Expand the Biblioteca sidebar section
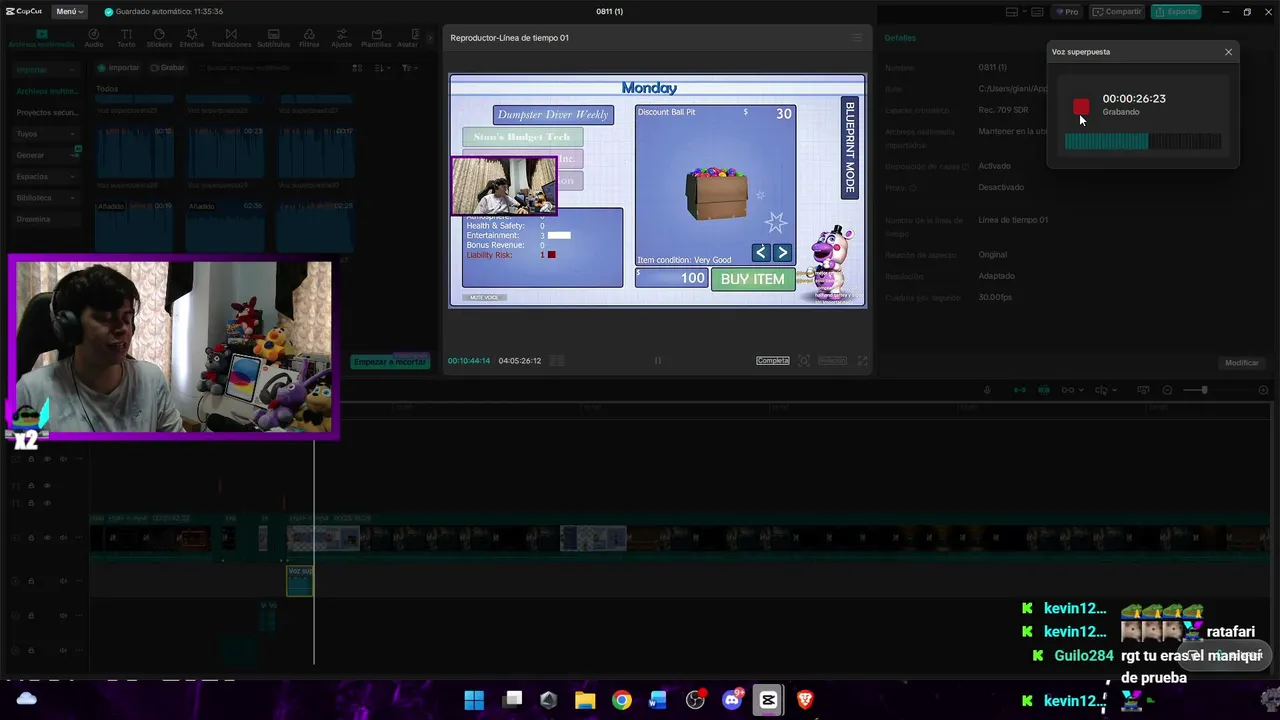Viewport: 1280px width, 720px height. pos(45,198)
